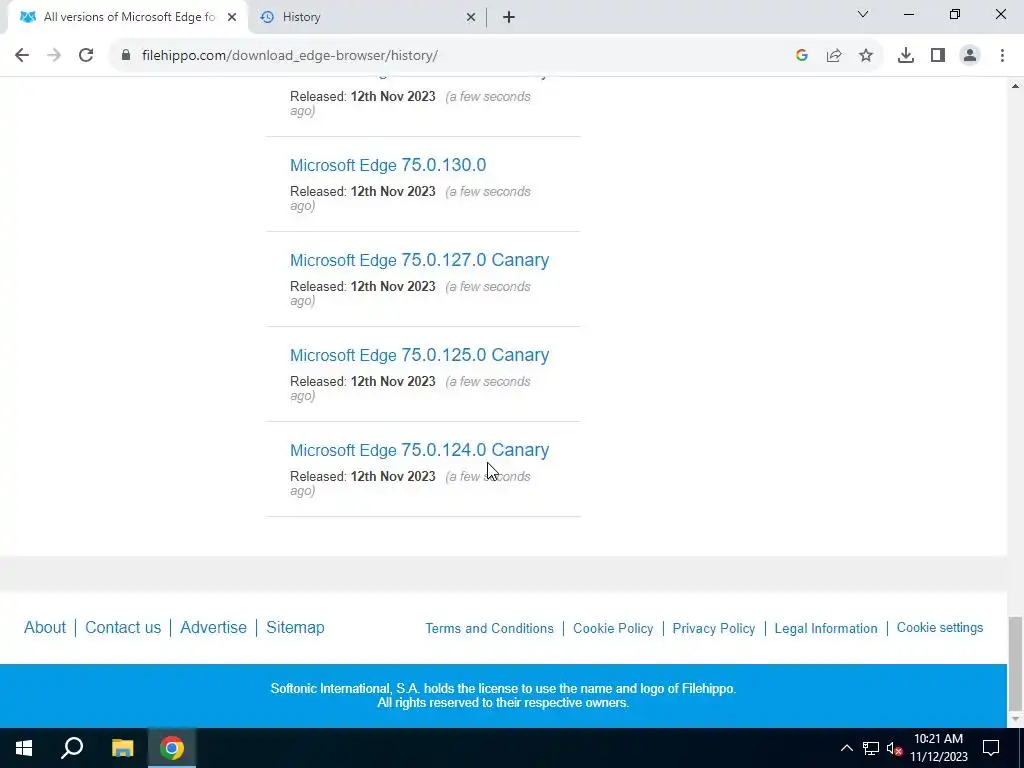Open the About footer link
The height and width of the screenshot is (768, 1024).
point(45,628)
